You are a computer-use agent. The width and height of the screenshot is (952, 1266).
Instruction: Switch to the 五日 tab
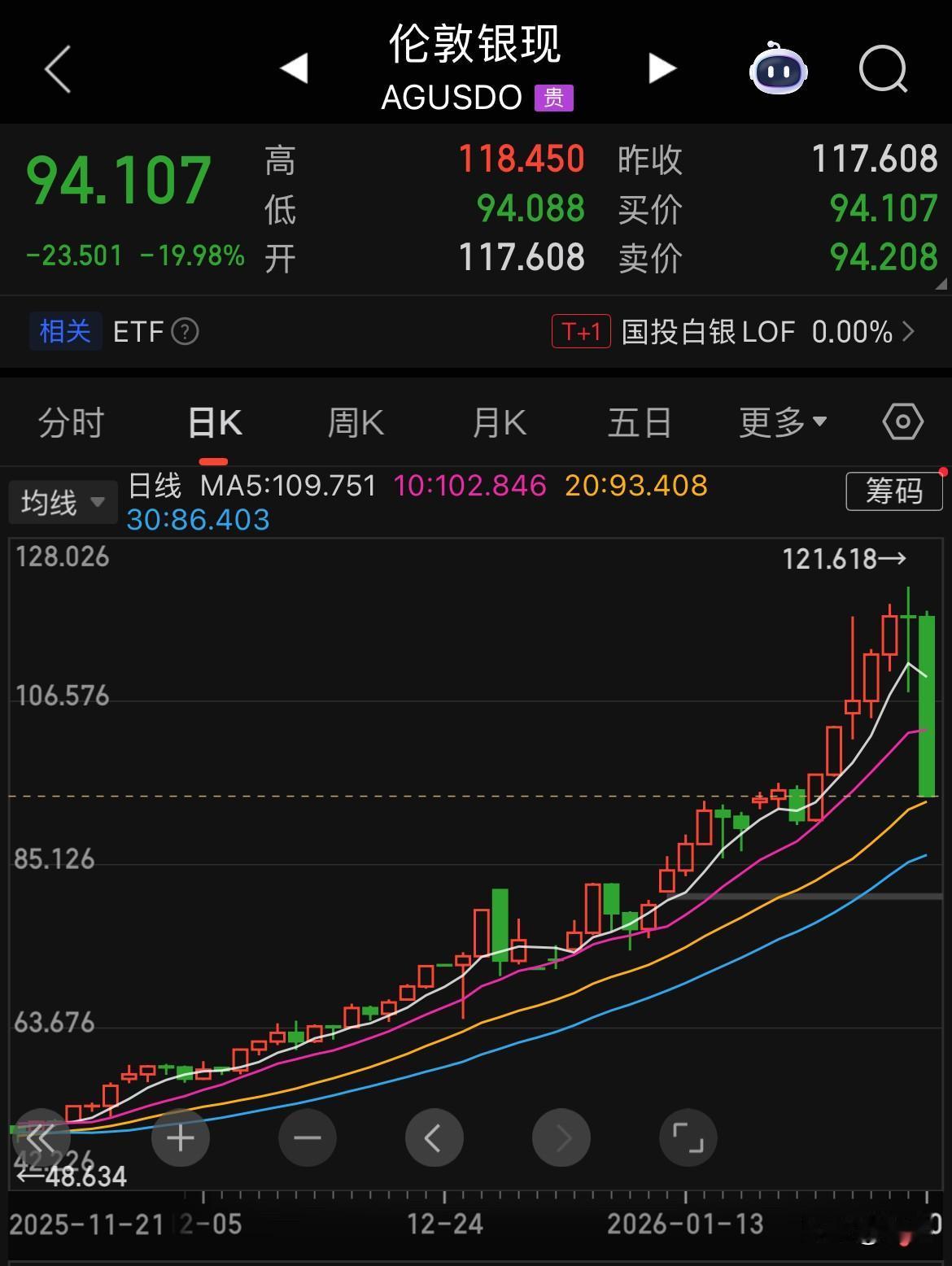[640, 423]
